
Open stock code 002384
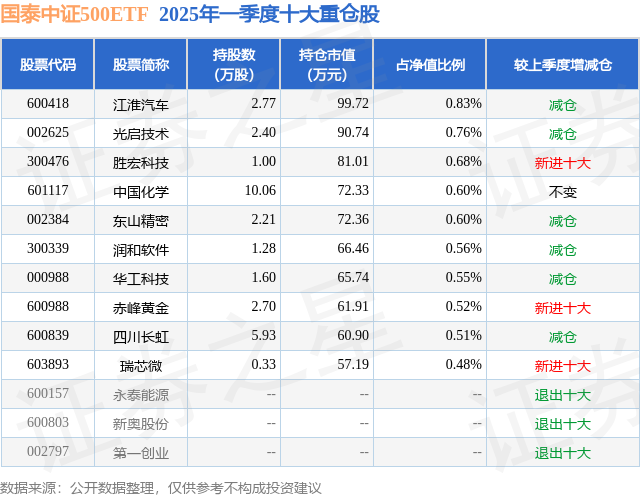coord(48,220)
